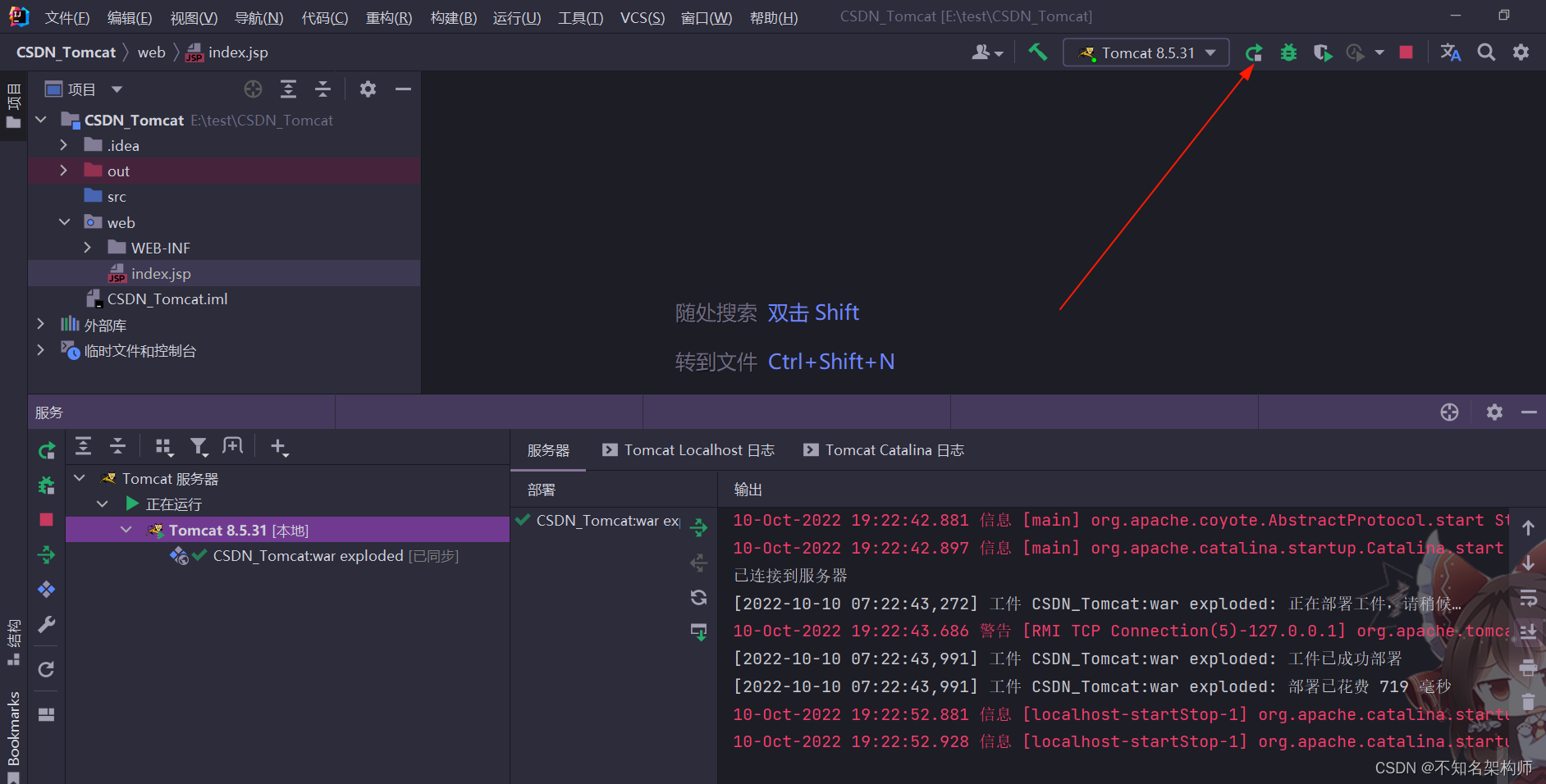Open the wrench edit configuration icon in Services

point(47,625)
